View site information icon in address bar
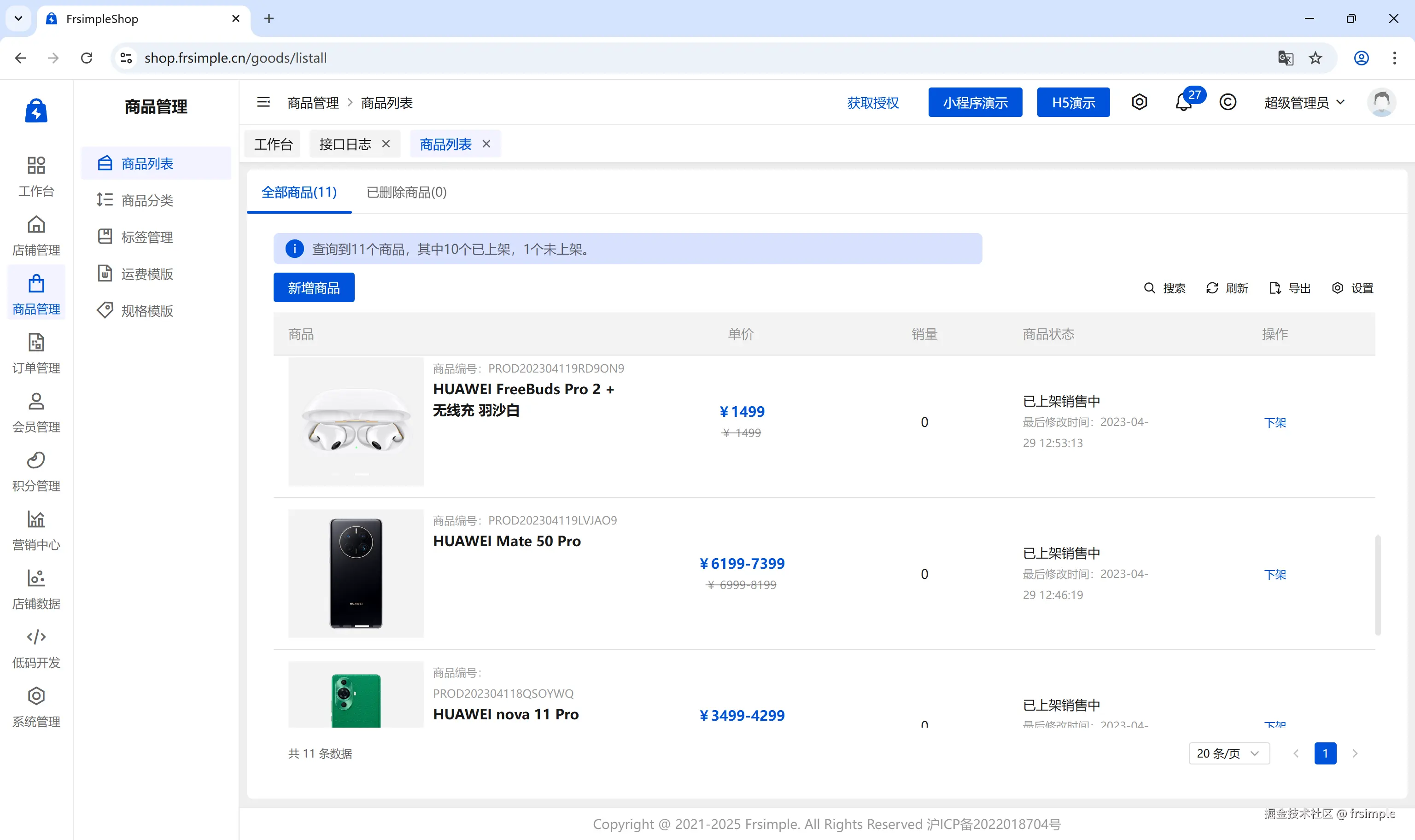Screen dimensions: 1415x840 (x=126, y=58)
